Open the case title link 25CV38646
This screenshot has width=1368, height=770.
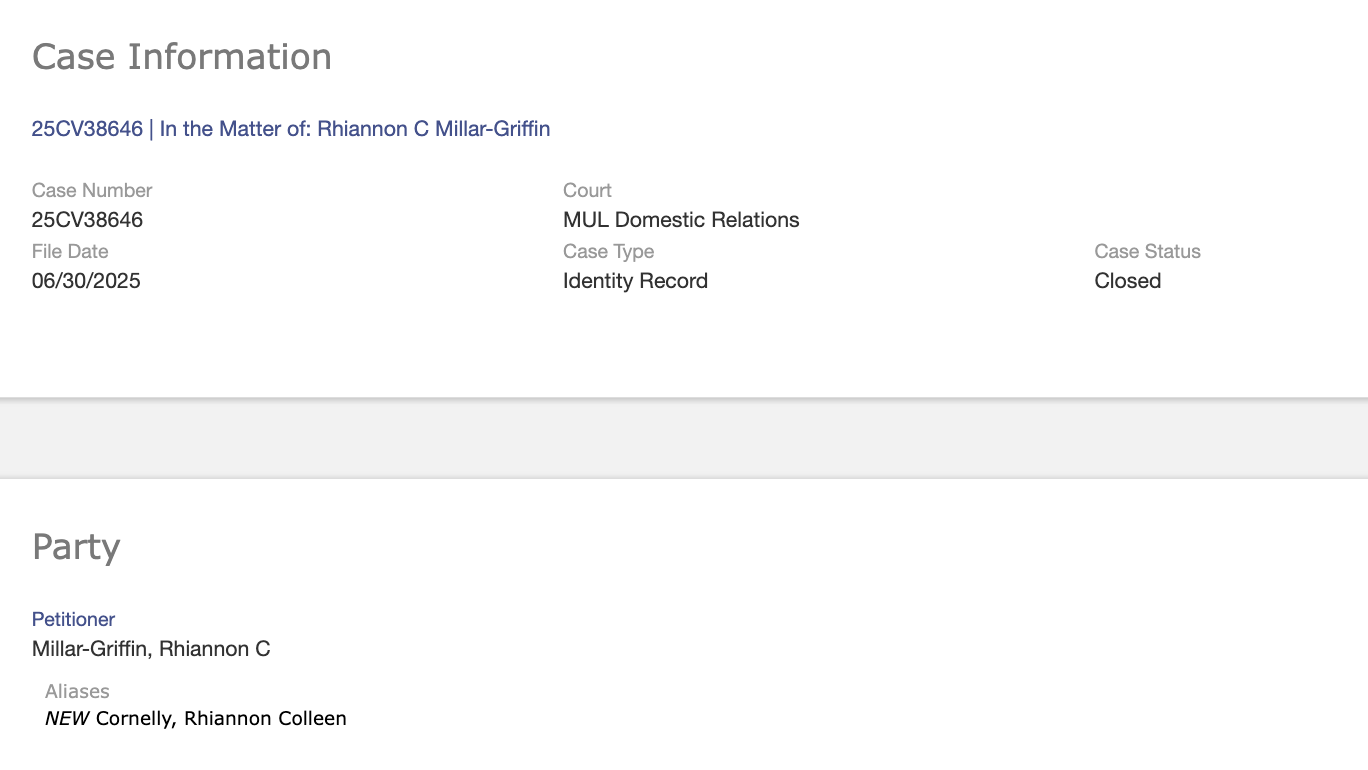87,129
